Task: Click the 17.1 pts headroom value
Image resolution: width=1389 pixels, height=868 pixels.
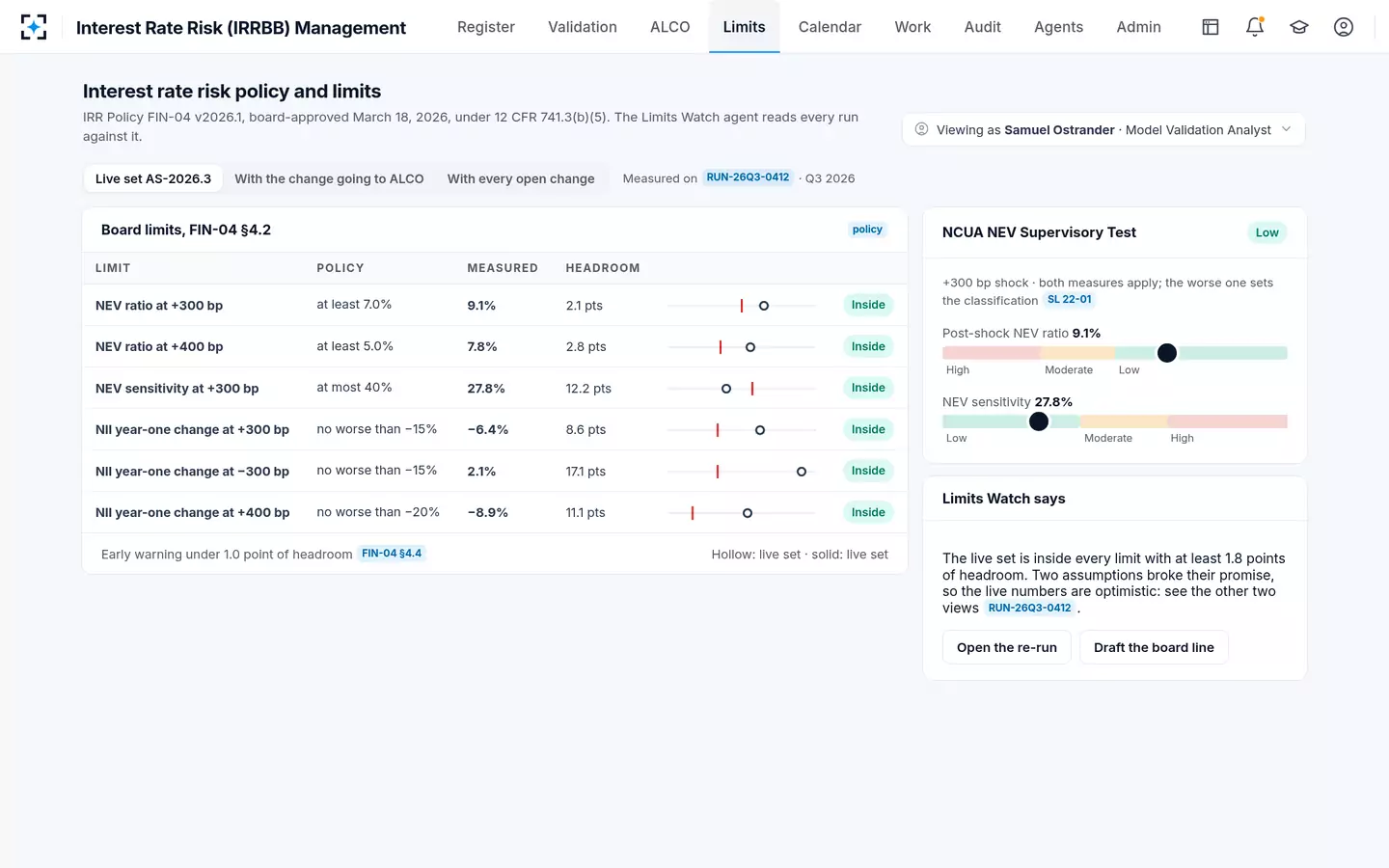Action: coord(586,472)
